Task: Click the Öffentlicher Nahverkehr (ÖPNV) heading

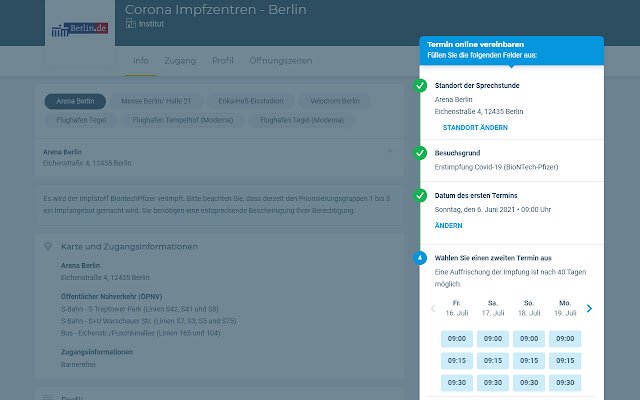Action: tap(111, 297)
